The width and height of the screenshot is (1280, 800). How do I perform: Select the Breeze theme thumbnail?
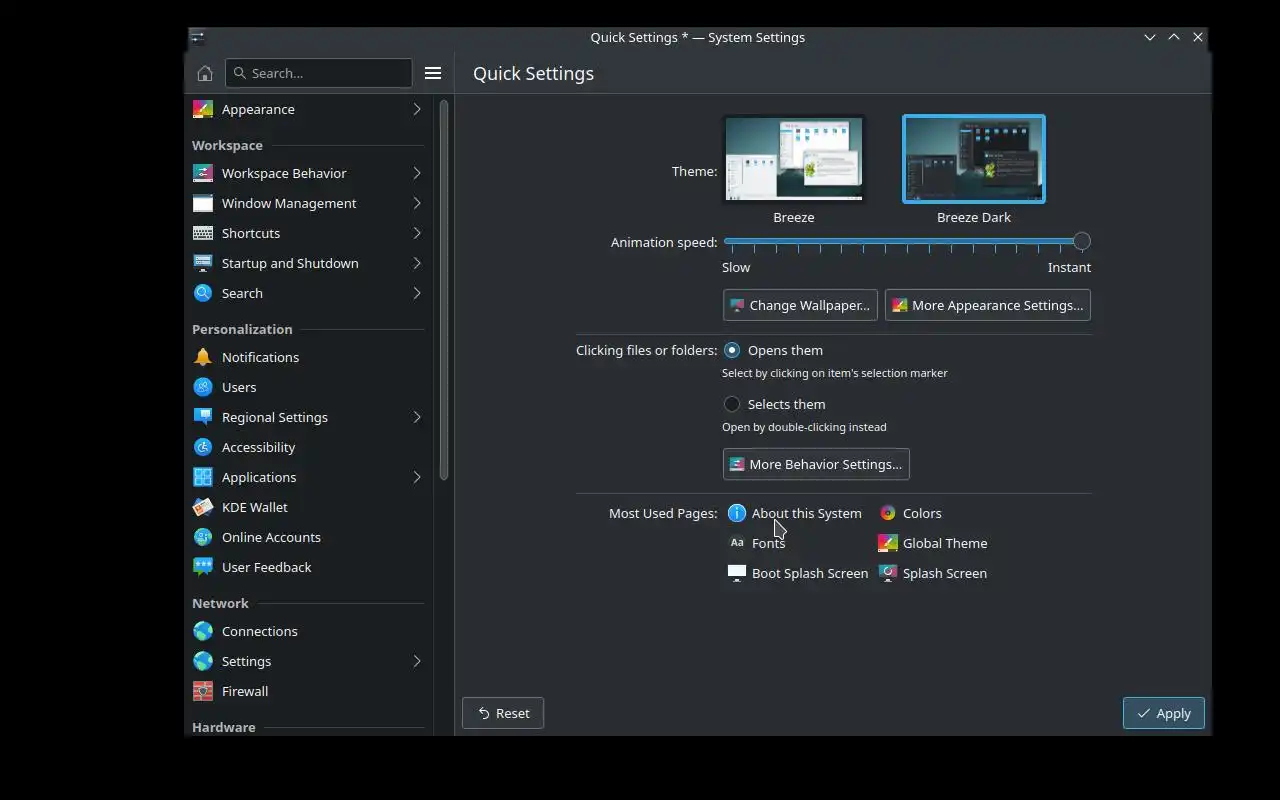click(794, 159)
